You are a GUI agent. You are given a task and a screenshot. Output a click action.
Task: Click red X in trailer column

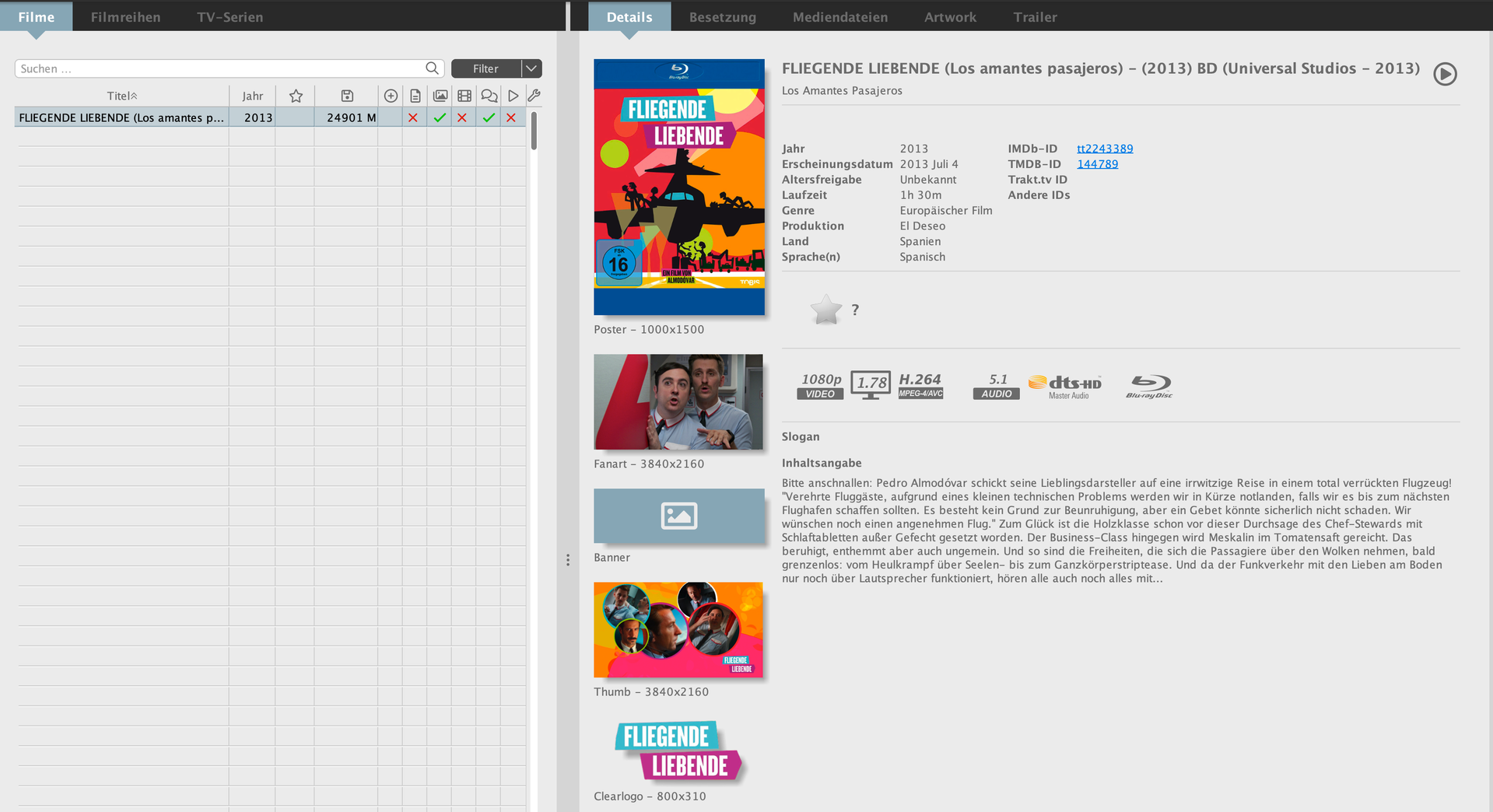[462, 117]
